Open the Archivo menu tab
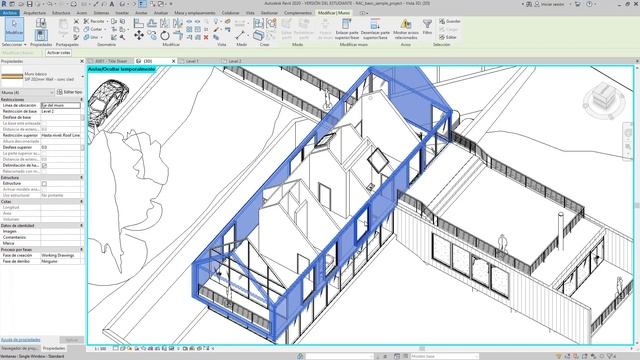 coord(9,13)
